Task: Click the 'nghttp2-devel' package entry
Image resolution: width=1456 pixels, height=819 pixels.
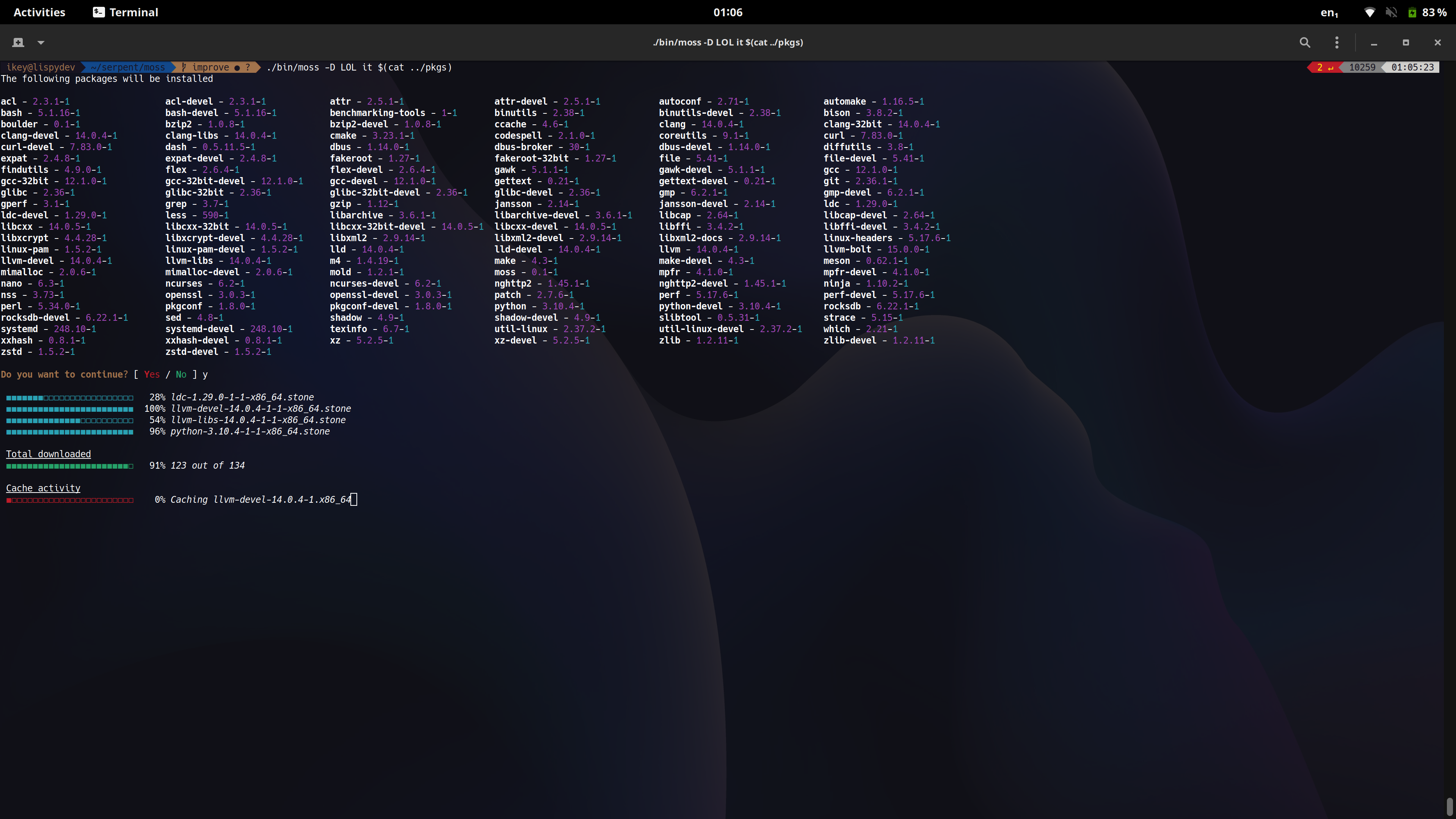Action: pyautogui.click(x=722, y=283)
